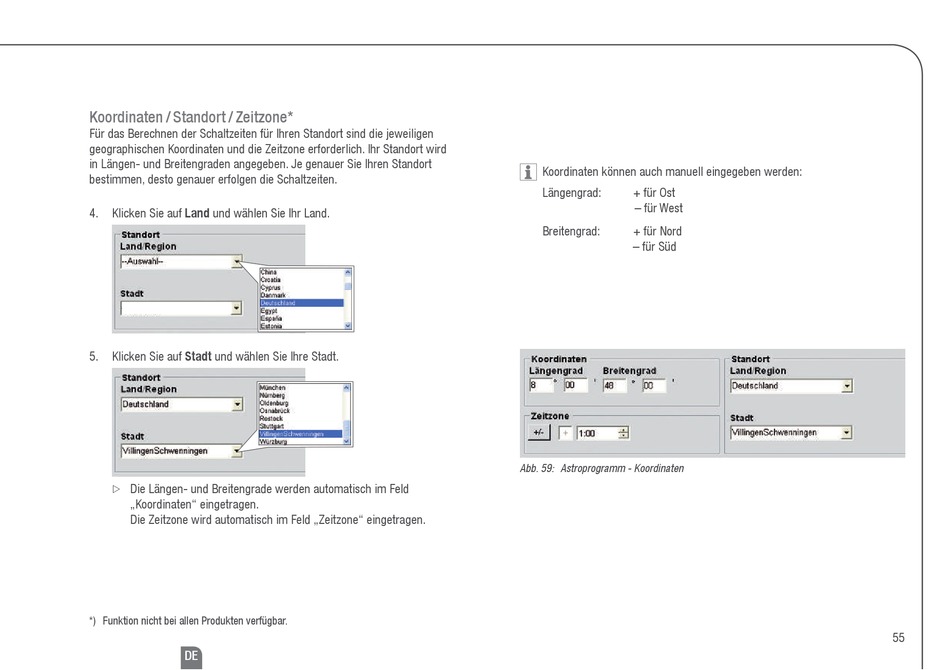Select Estonia in the country list
This screenshot has height=670, width=950.
tap(271, 326)
